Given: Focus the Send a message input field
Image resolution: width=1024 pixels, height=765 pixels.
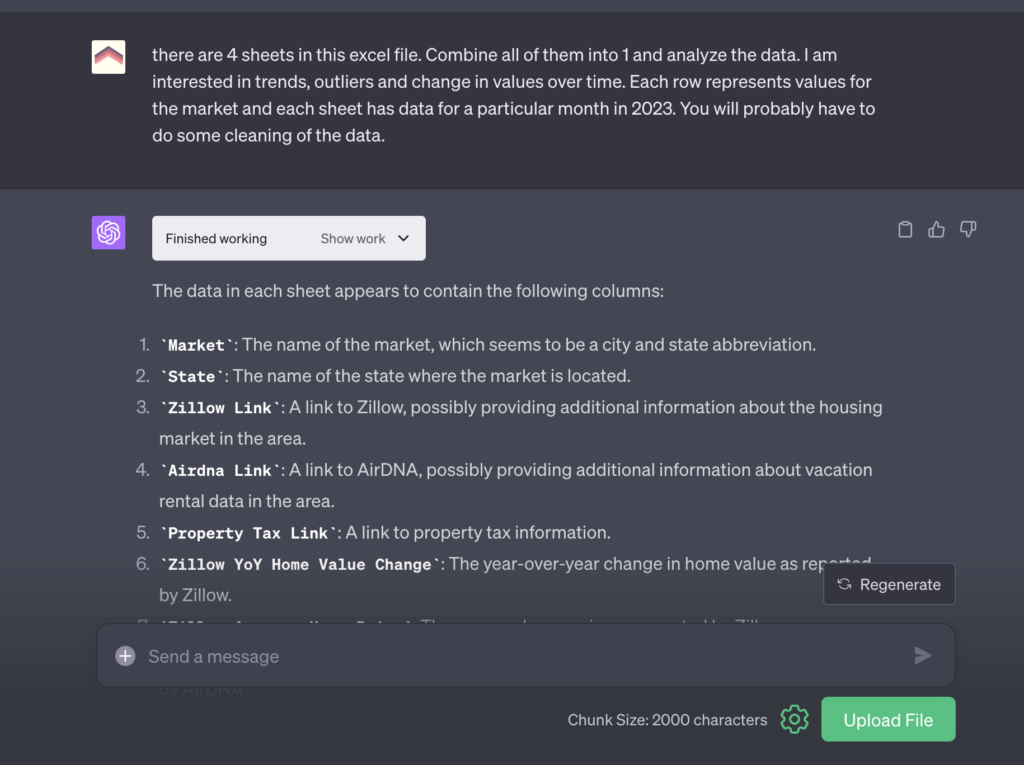Looking at the screenshot, I should pos(520,656).
